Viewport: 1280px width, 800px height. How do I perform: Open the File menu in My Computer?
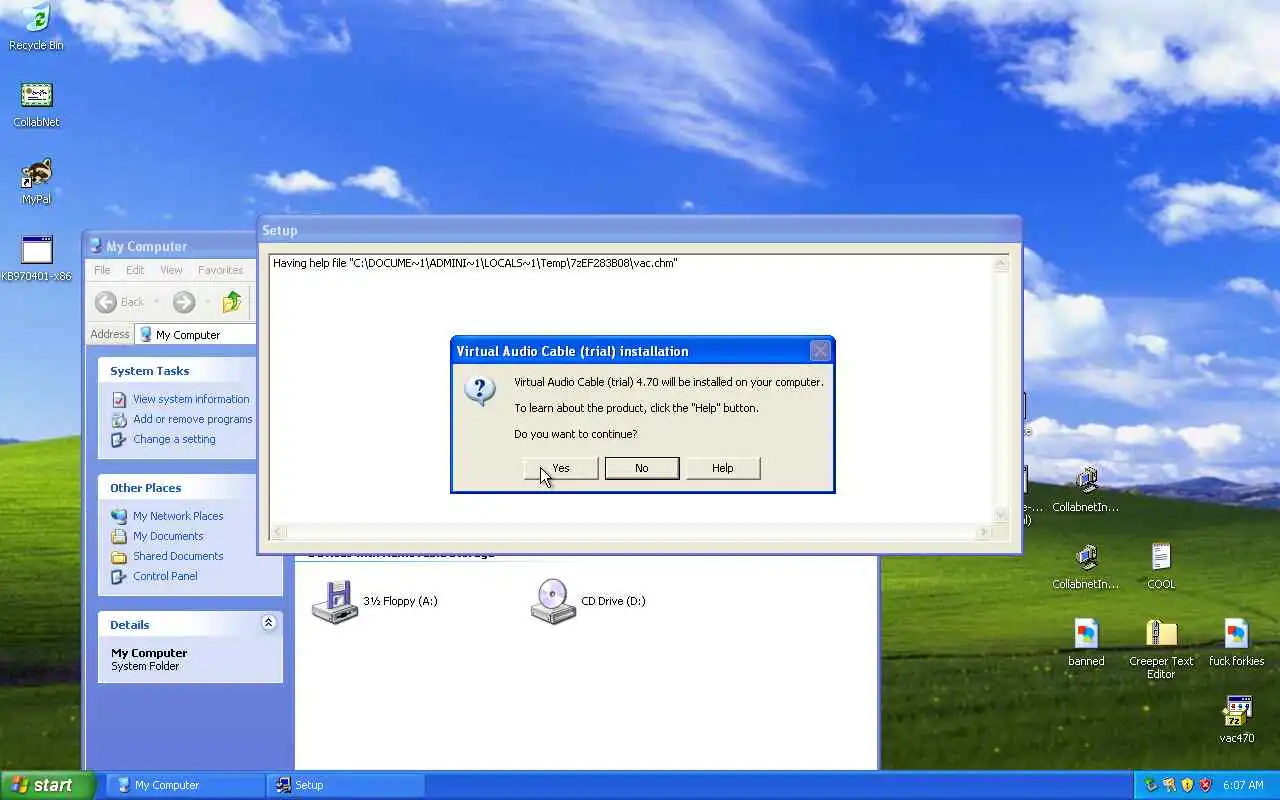[x=102, y=270]
